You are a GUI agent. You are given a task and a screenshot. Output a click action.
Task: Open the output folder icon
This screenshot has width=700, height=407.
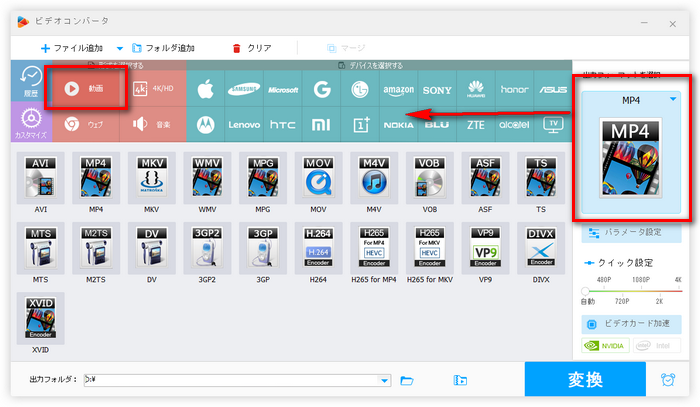point(407,380)
